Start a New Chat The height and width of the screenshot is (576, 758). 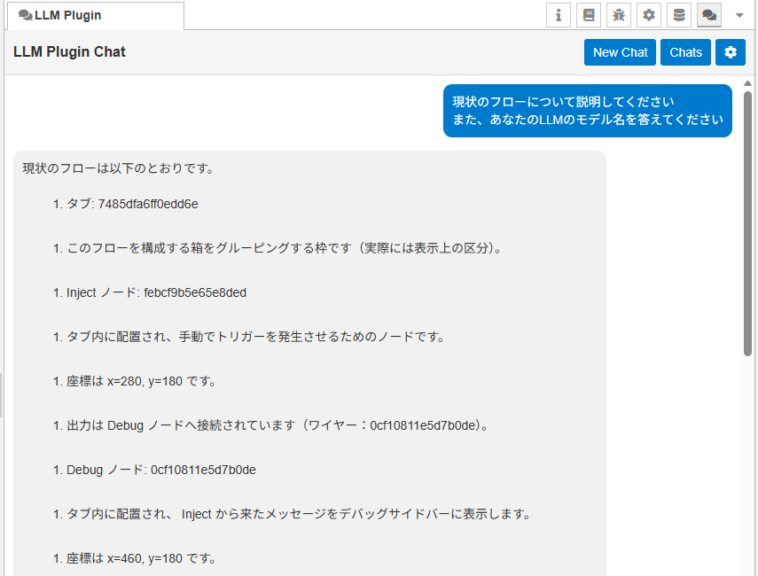620,52
